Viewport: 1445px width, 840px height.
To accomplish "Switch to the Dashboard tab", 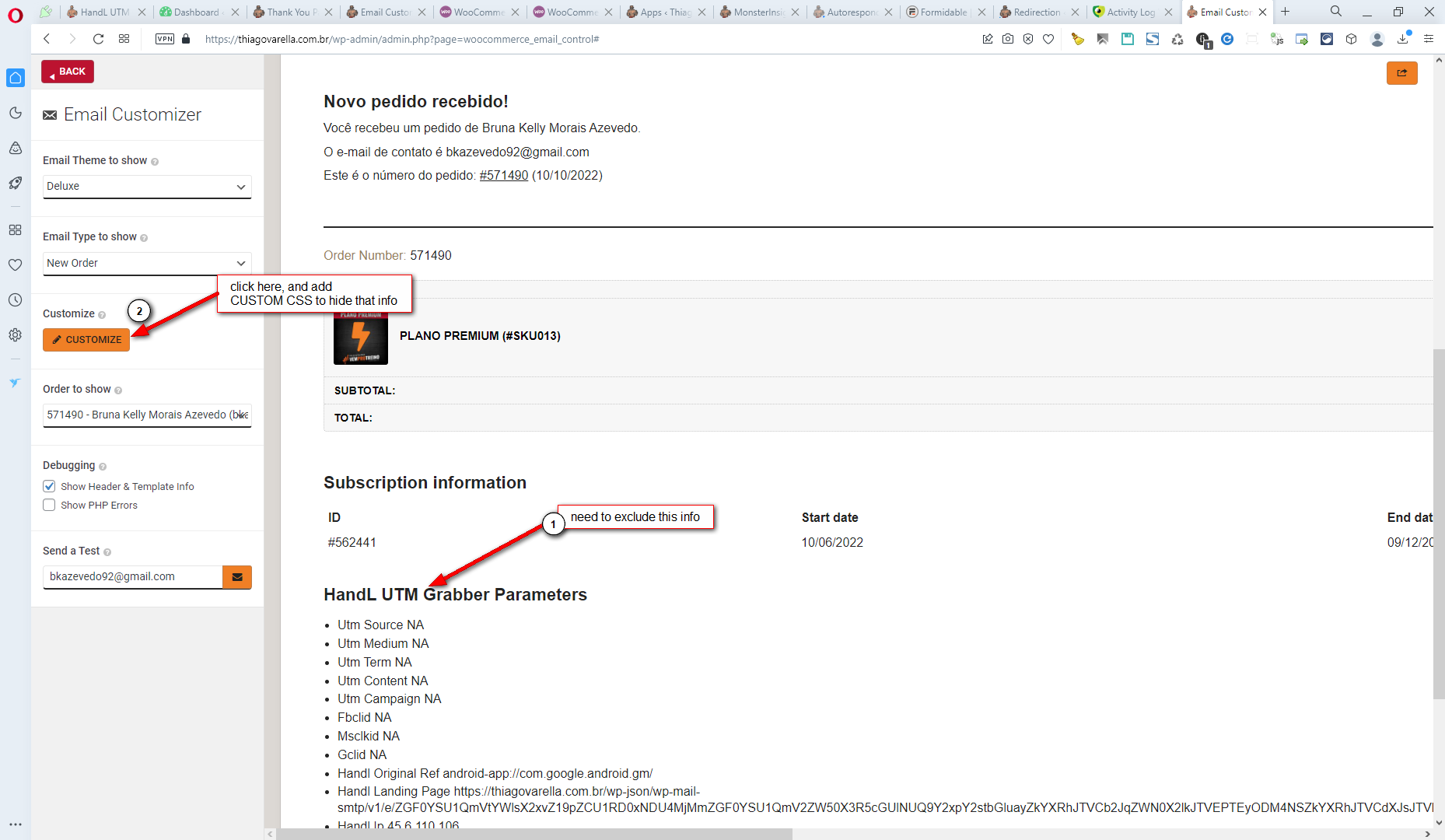I will point(198,12).
